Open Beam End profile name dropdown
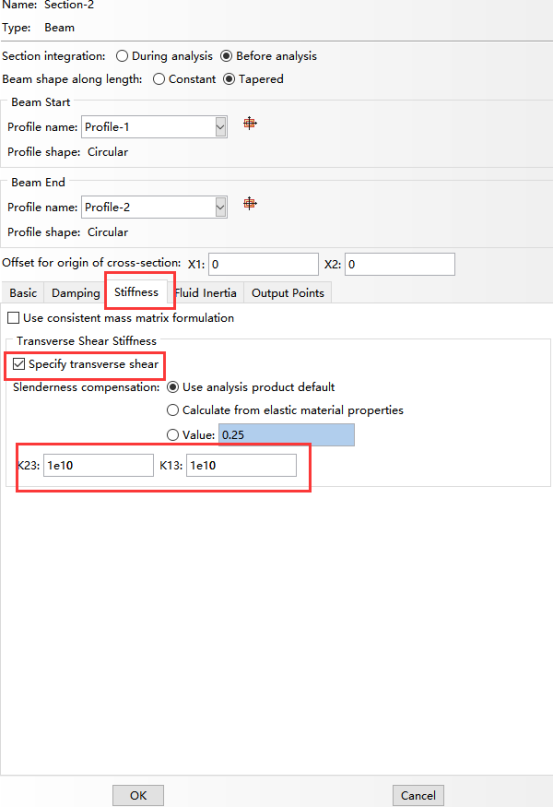Viewport: 554px width, 807px height. tap(221, 207)
